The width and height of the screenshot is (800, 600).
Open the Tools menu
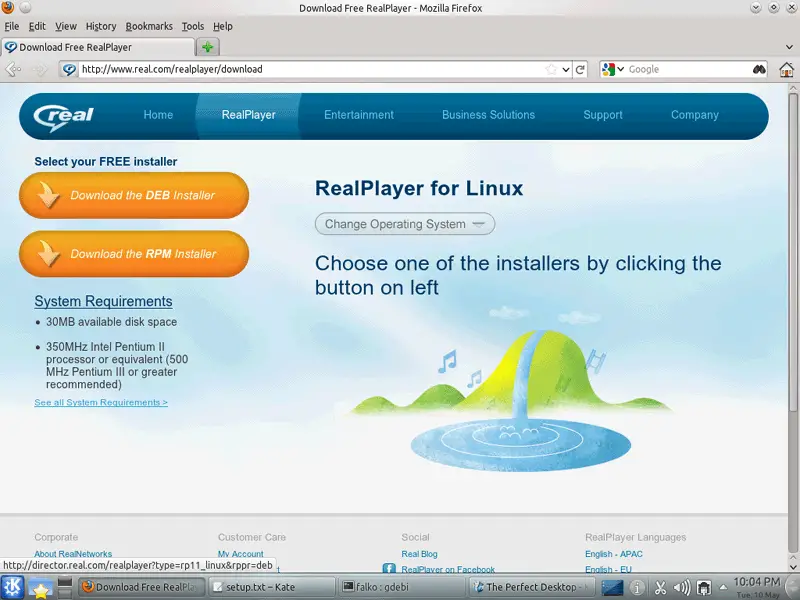coord(192,26)
